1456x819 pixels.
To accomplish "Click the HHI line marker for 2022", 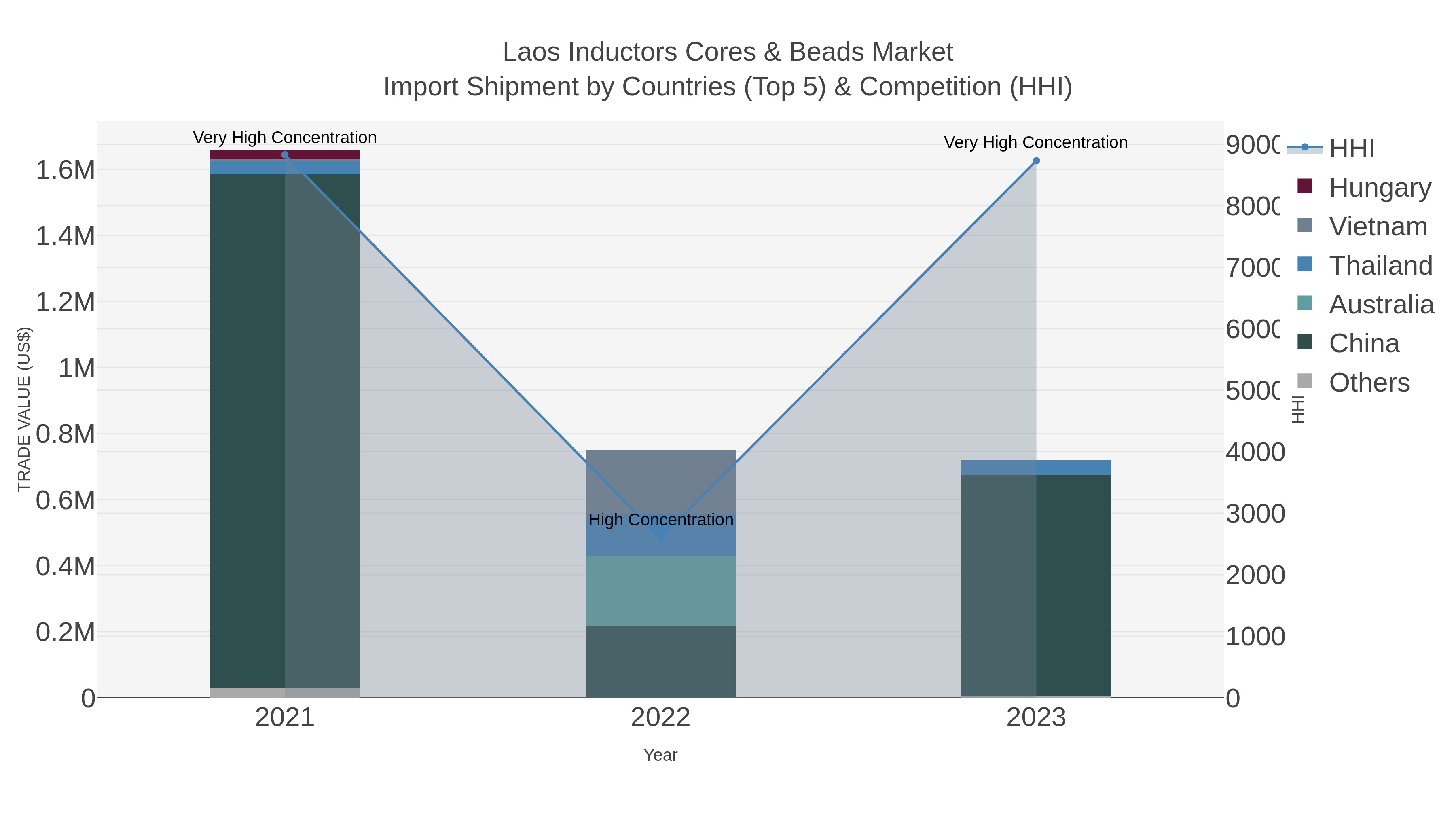I will pyautogui.click(x=660, y=538).
